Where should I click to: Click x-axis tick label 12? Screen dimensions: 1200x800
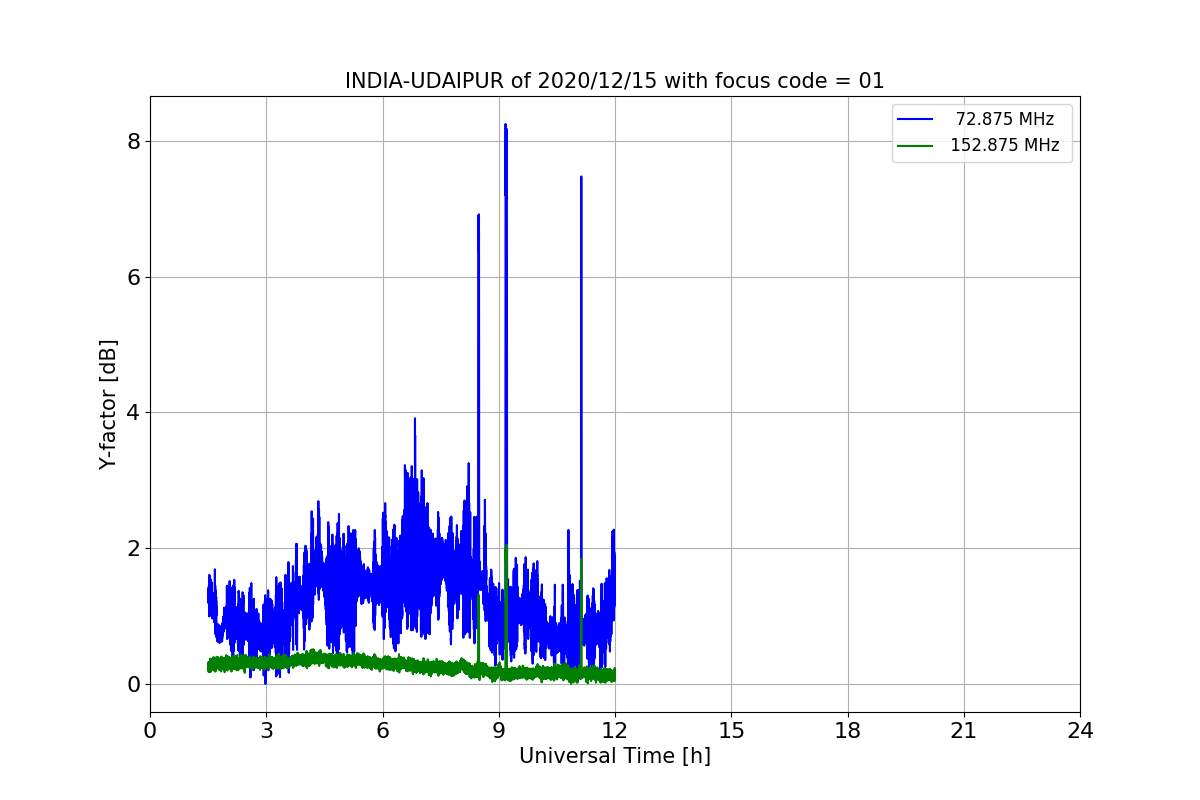(x=615, y=731)
